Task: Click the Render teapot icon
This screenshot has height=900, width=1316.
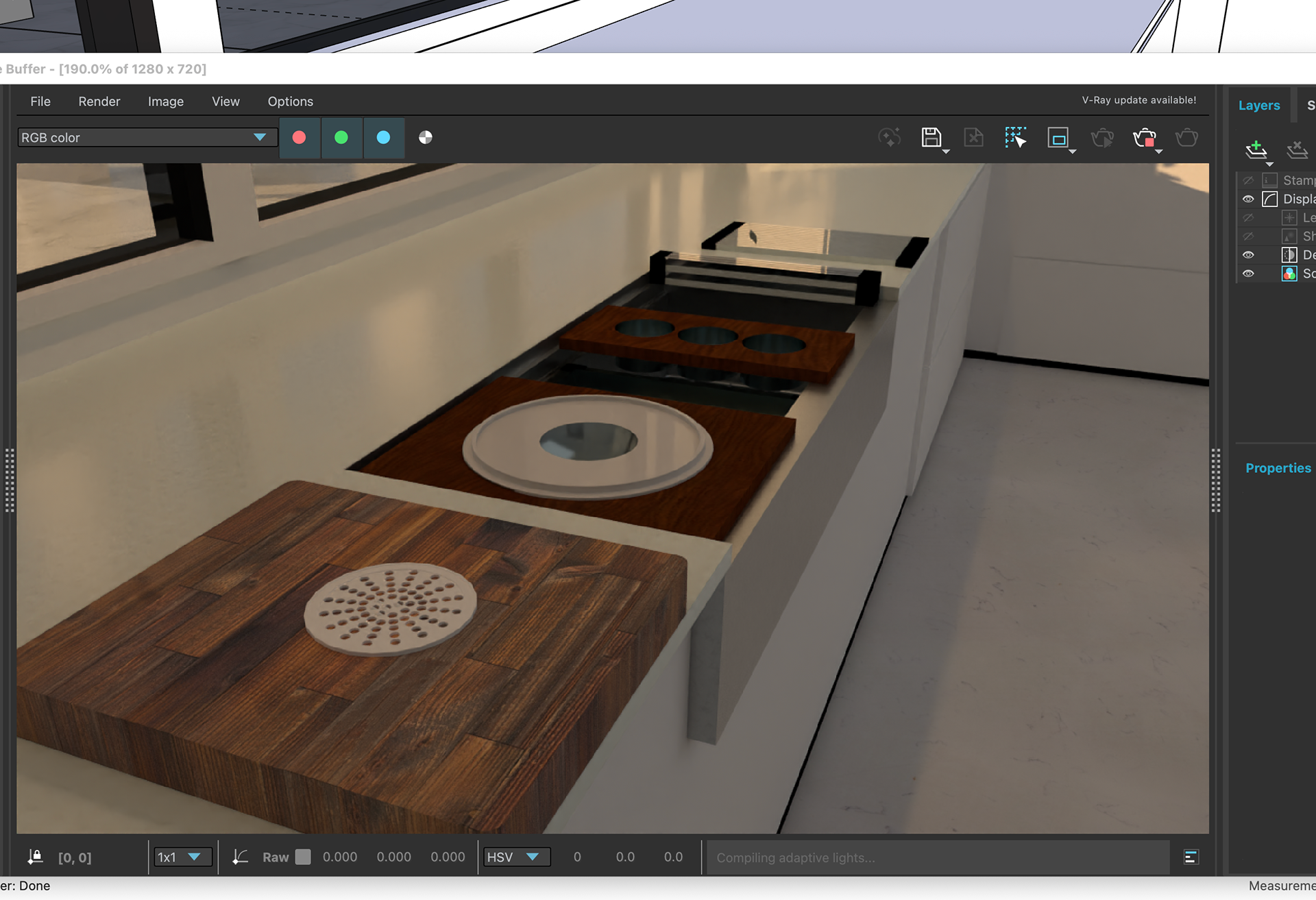Action: click(x=1186, y=138)
